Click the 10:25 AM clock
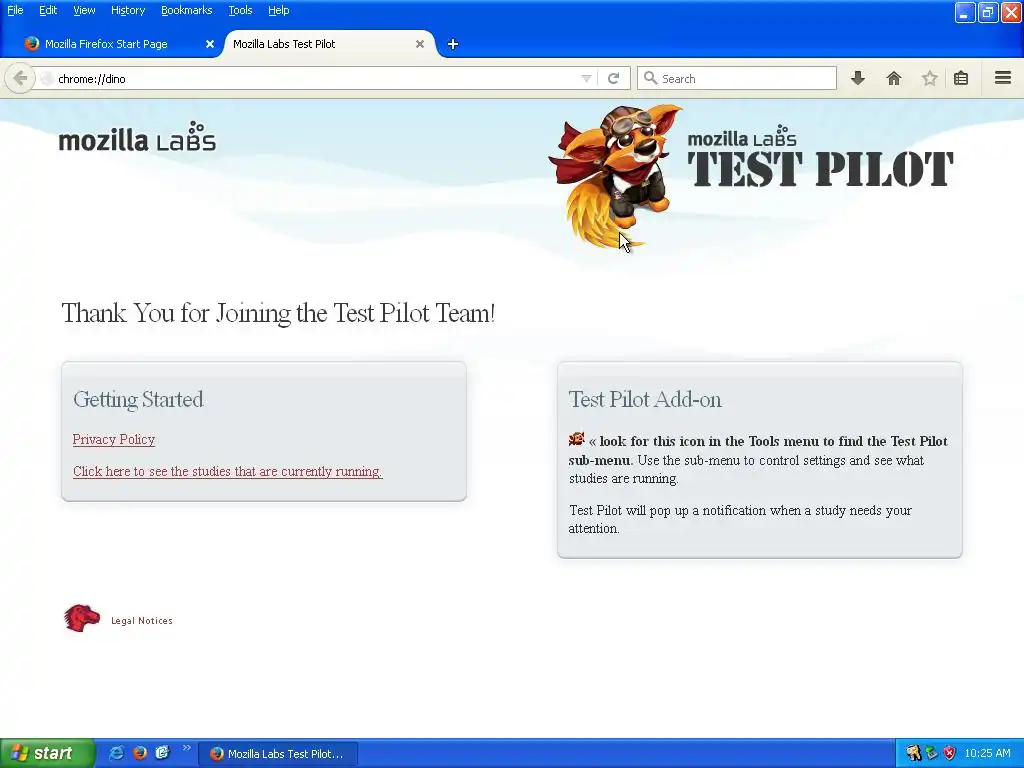 tap(987, 753)
